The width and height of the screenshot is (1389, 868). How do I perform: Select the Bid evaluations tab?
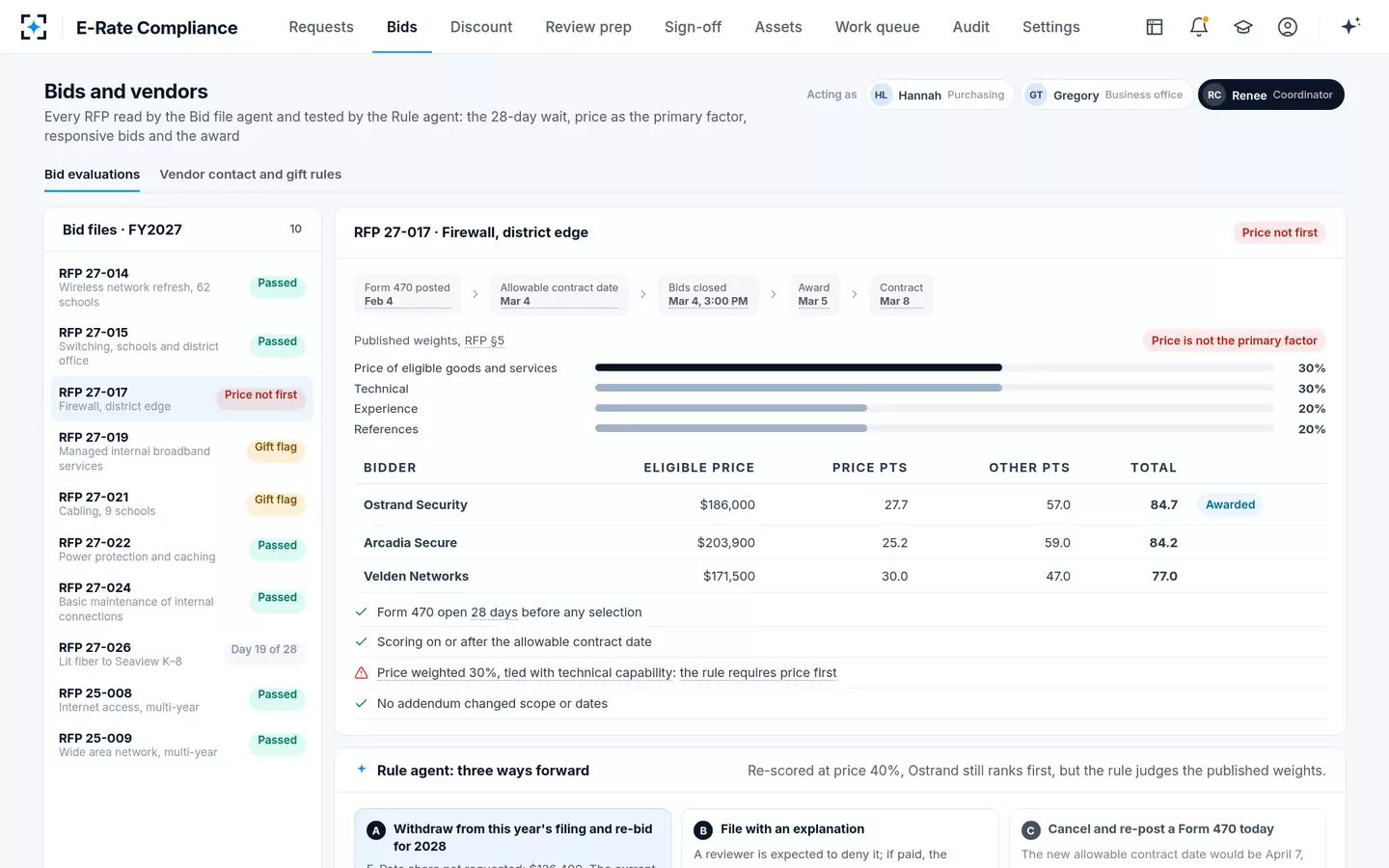(x=92, y=175)
